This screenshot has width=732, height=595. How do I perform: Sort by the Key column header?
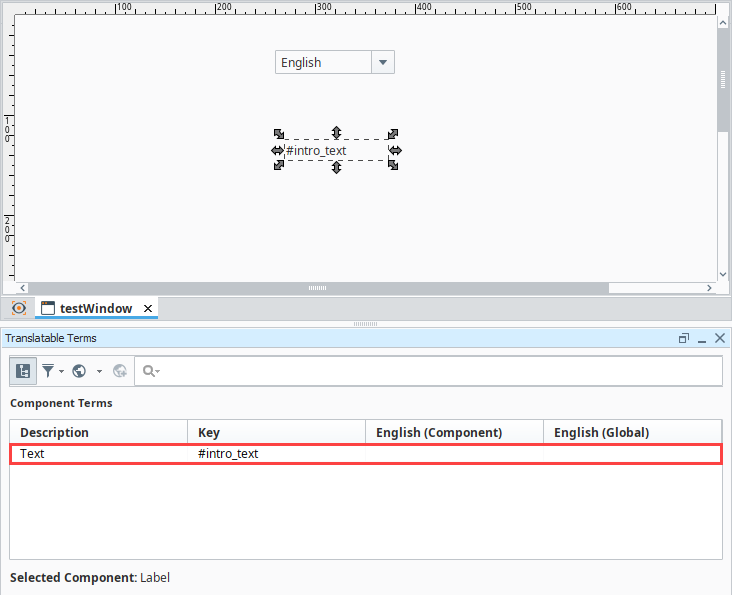coord(276,432)
